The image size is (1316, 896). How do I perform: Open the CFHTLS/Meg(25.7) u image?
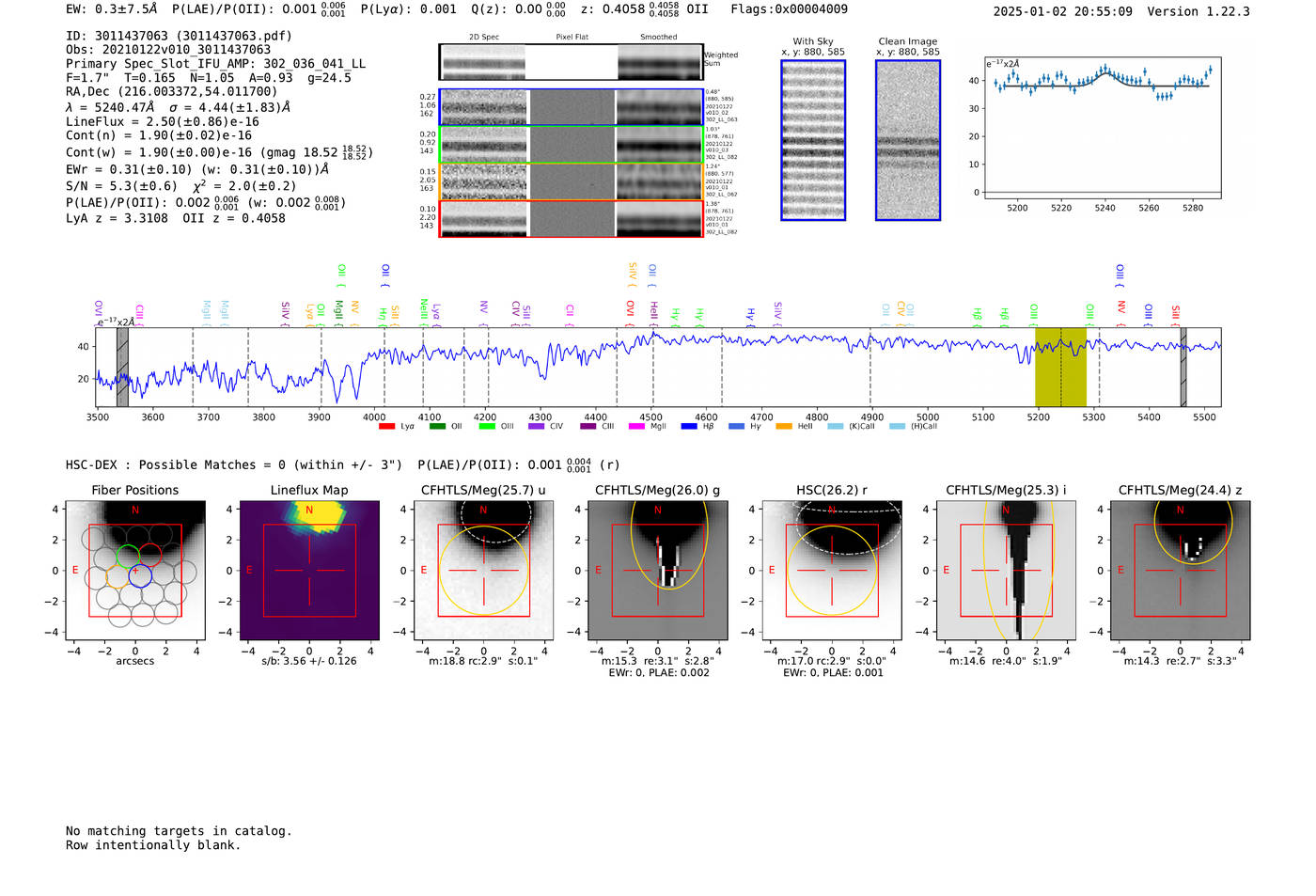(483, 571)
